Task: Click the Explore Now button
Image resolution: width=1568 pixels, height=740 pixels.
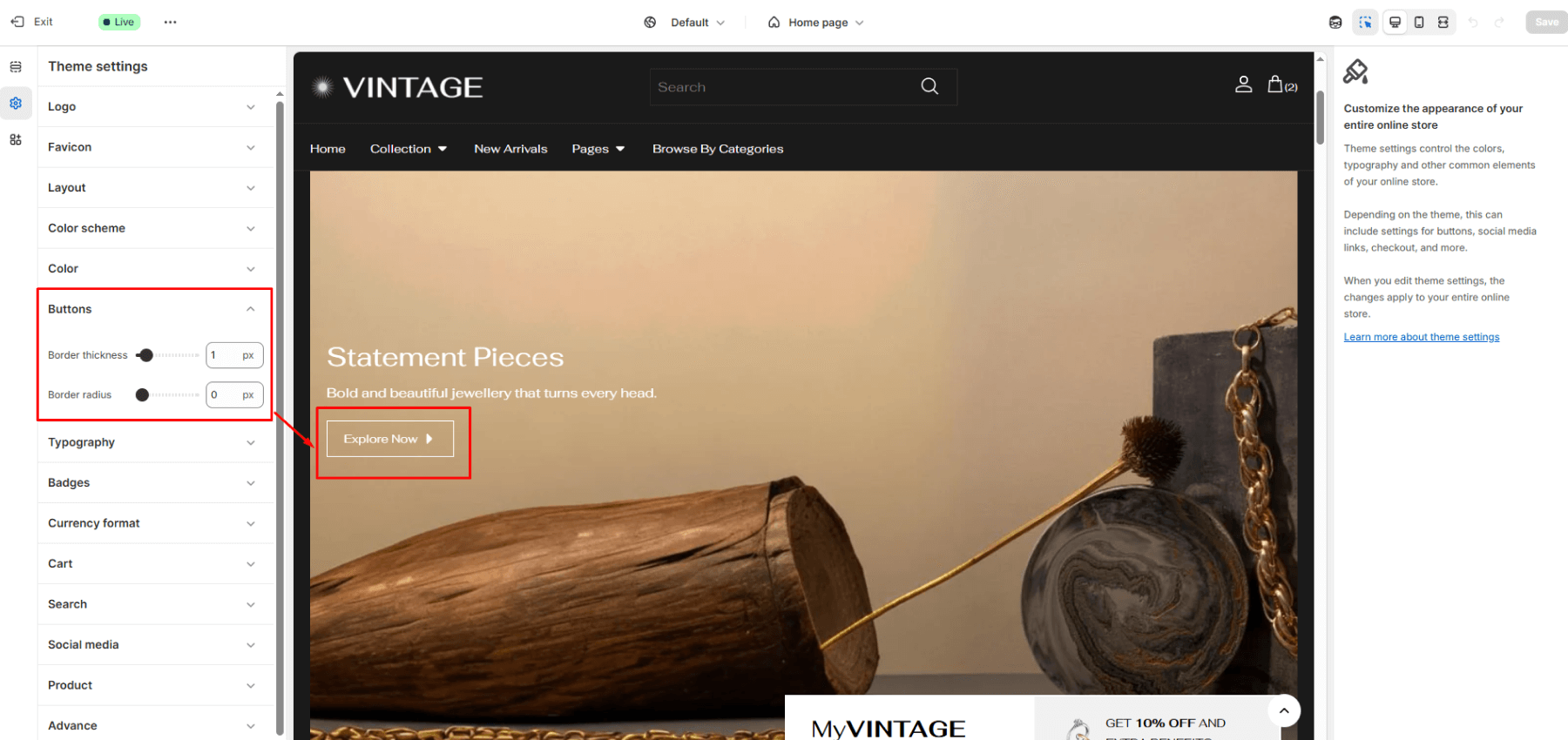Action: [390, 439]
